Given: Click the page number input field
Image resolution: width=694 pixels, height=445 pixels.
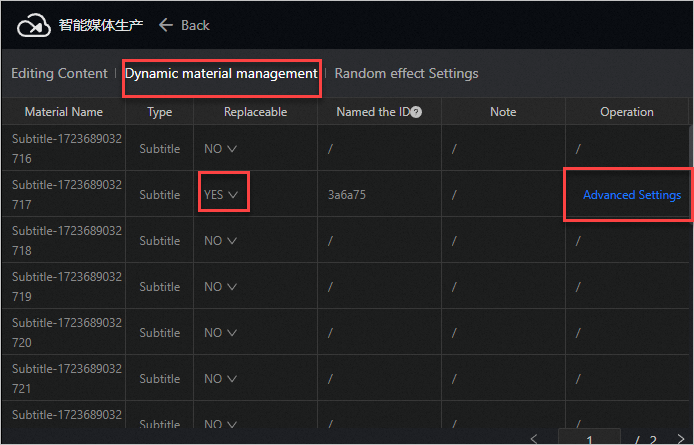Looking at the screenshot, I should [x=590, y=438].
